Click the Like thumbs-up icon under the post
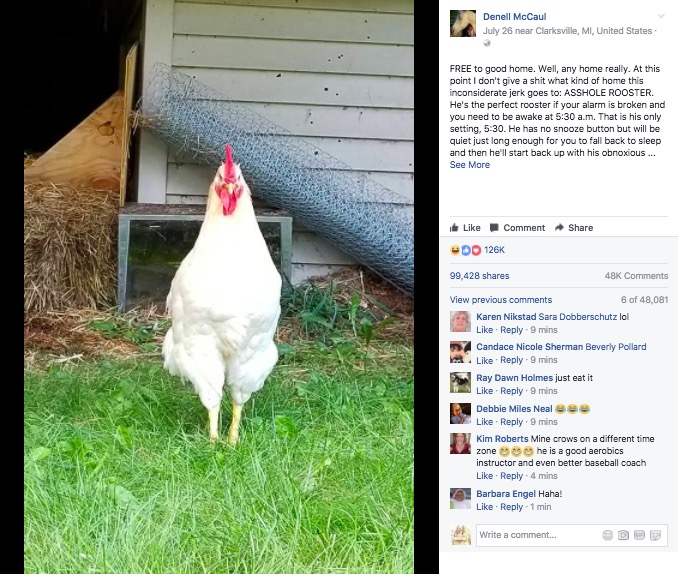This screenshot has height=574, width=678. pos(454,228)
